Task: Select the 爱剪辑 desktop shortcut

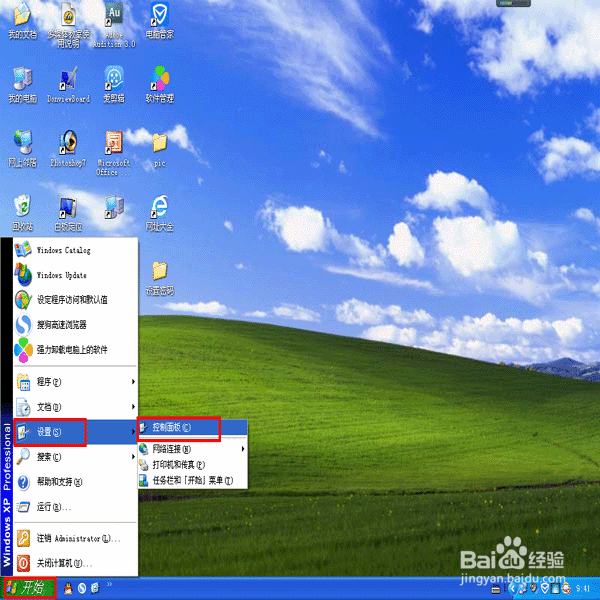Action: click(x=114, y=85)
